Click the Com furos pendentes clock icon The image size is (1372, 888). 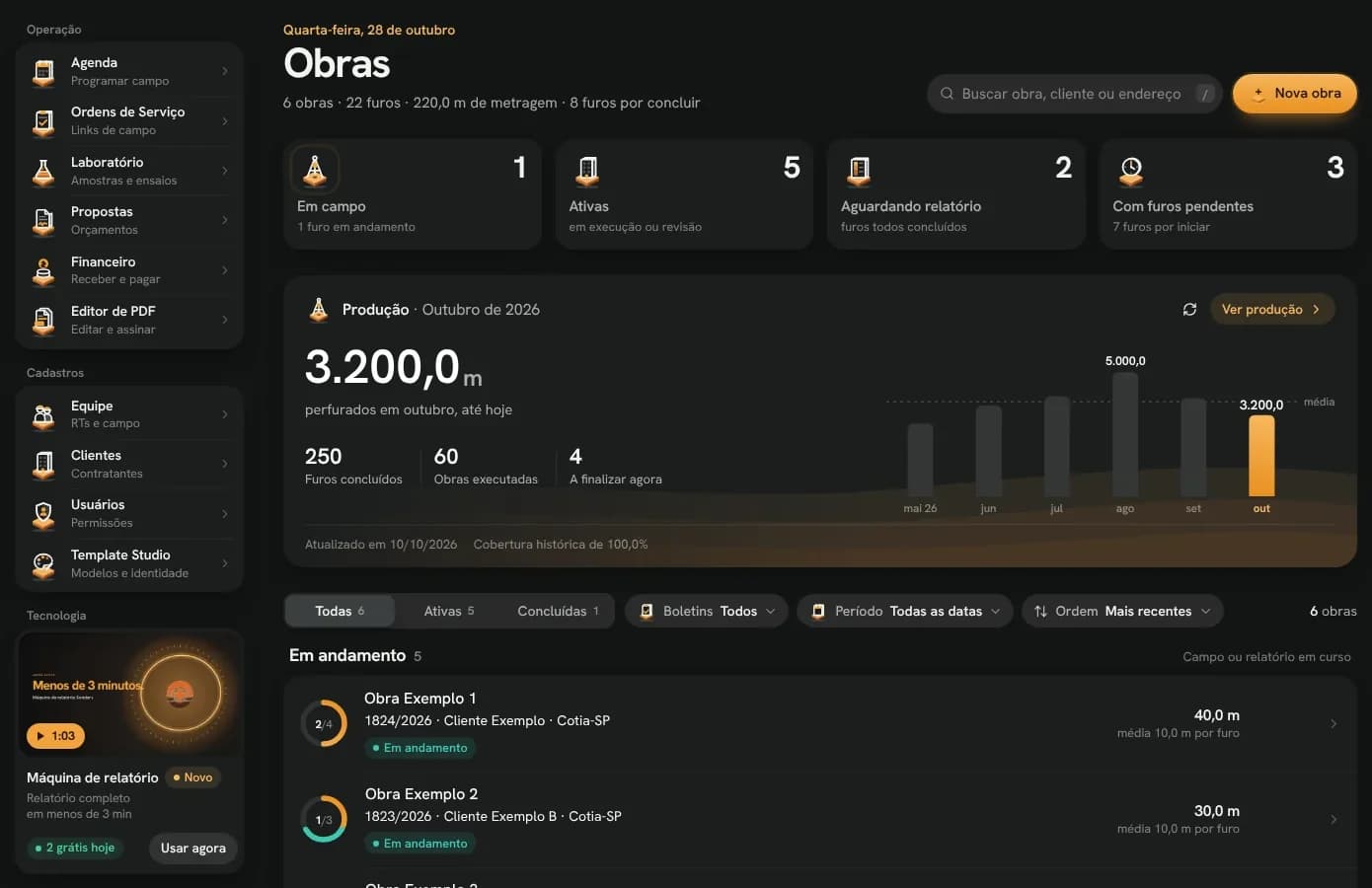(x=1131, y=171)
